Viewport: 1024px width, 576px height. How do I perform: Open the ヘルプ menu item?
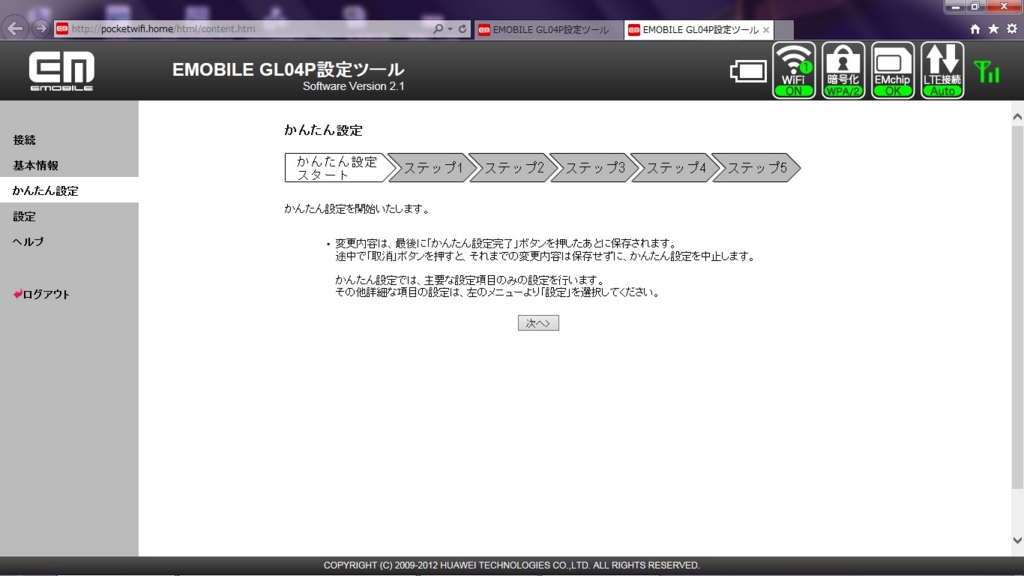point(28,242)
